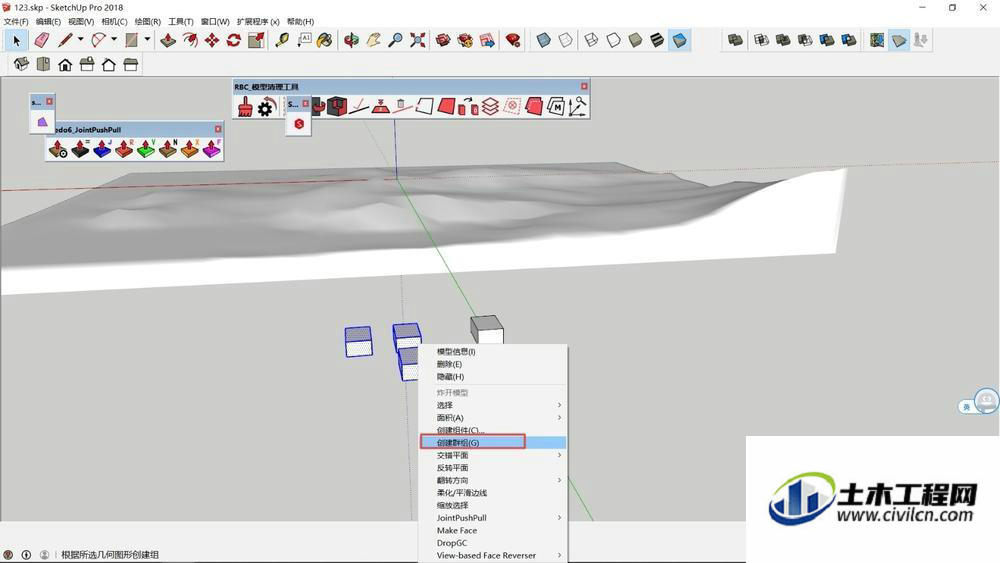
Task: Click the stacked layers icon in RBC toolbar
Action: tap(490, 106)
